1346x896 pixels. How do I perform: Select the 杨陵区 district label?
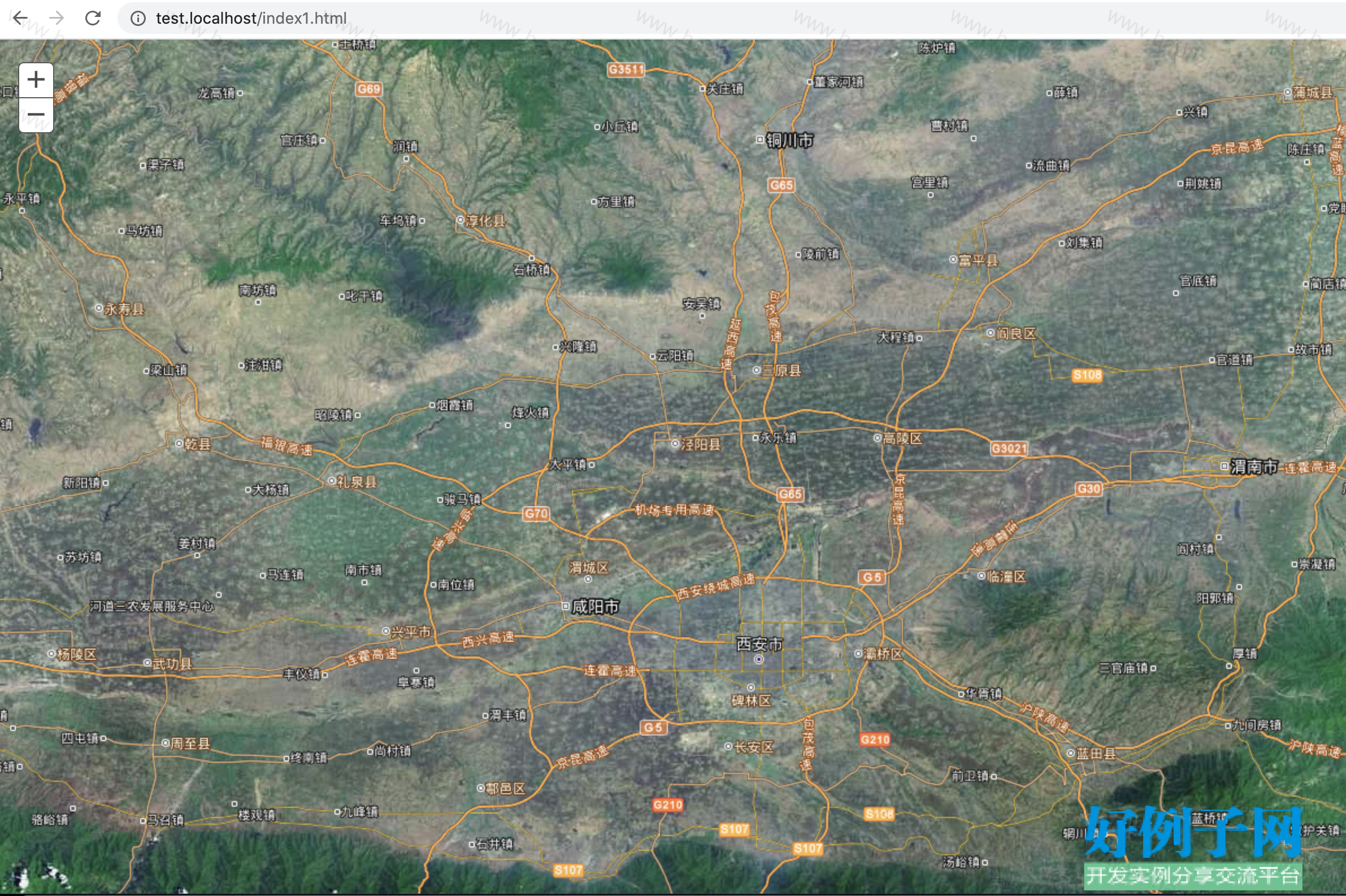[x=77, y=654]
